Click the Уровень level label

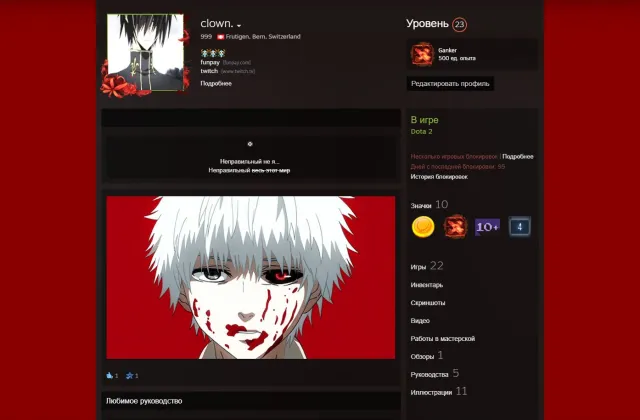(x=427, y=24)
